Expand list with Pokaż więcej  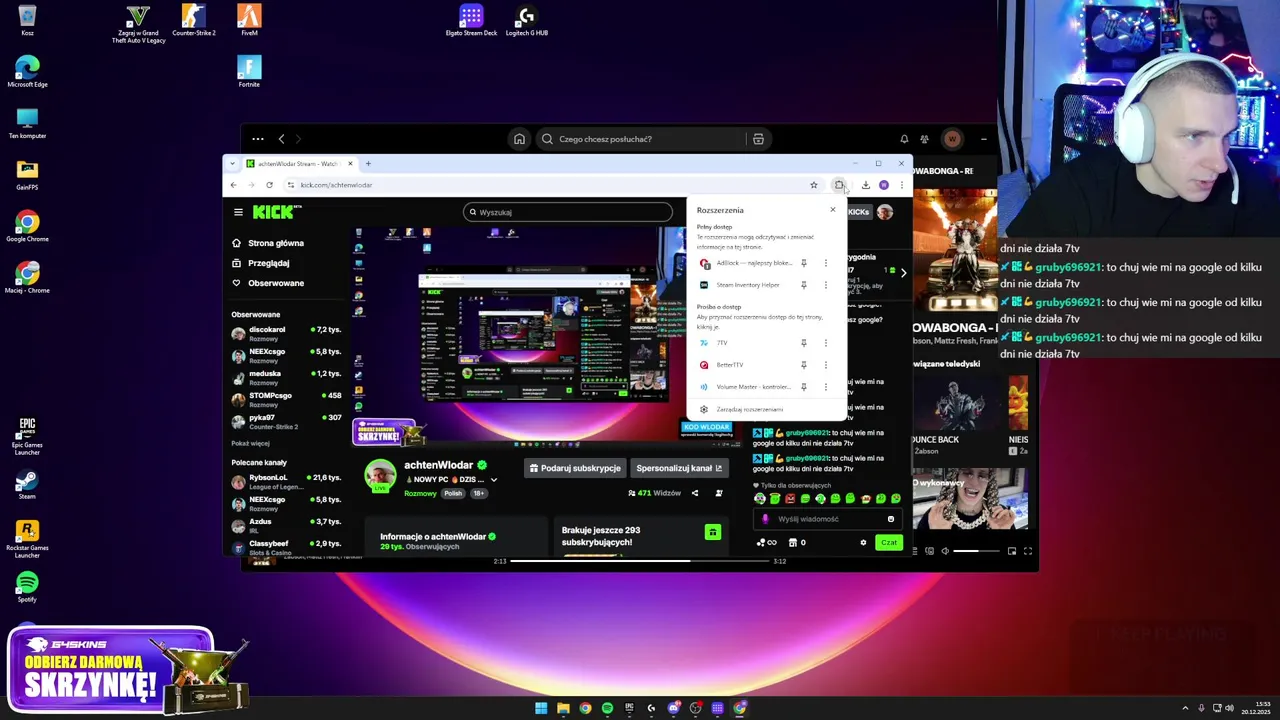coord(250,443)
